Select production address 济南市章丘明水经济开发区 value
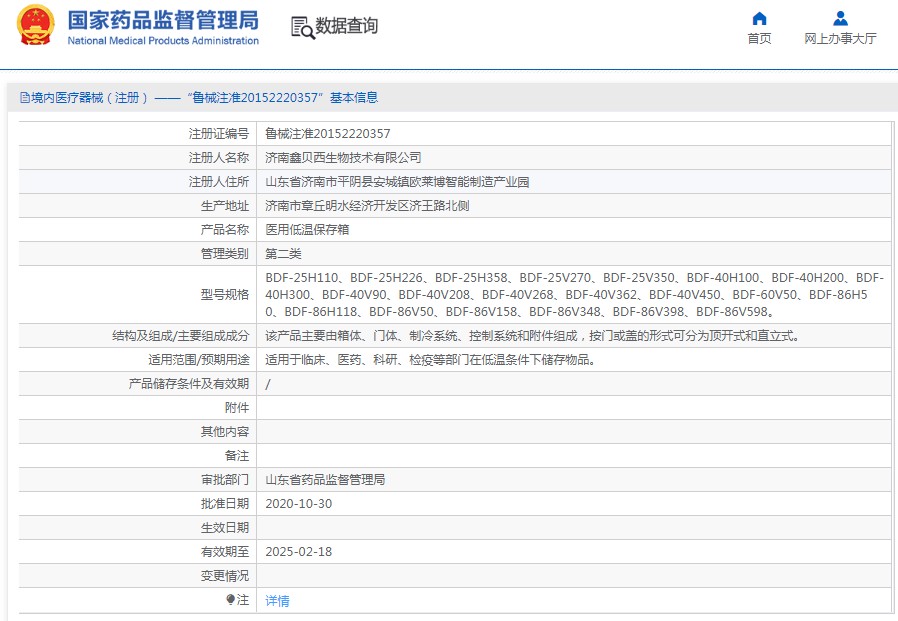Image resolution: width=898 pixels, height=621 pixels. point(367,206)
